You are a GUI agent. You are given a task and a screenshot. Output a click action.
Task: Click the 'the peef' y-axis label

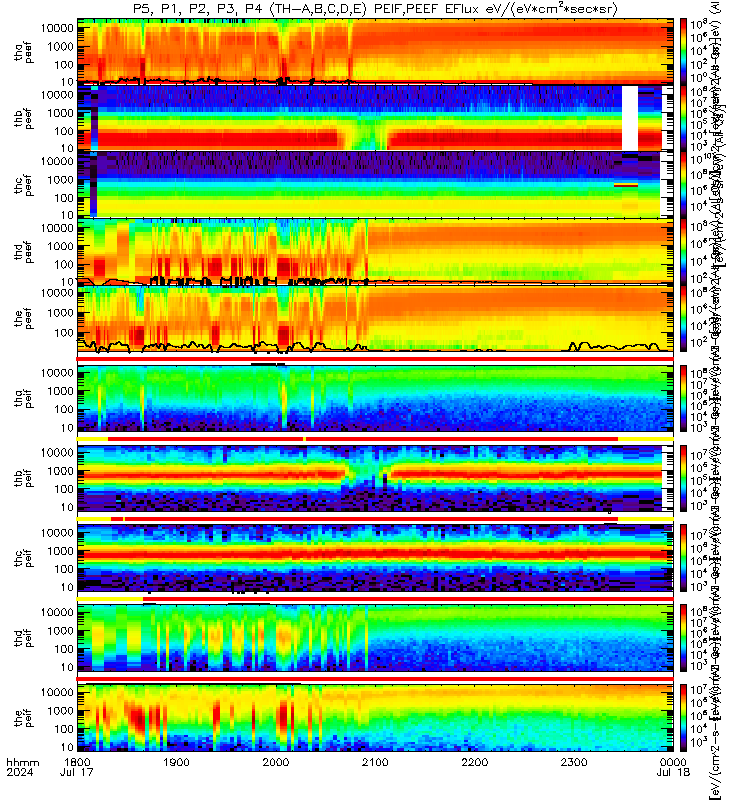click(x=23, y=318)
